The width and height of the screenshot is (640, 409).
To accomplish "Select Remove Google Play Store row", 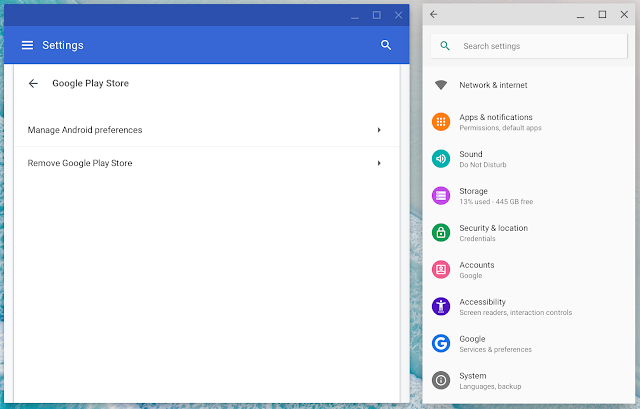I will point(207,163).
